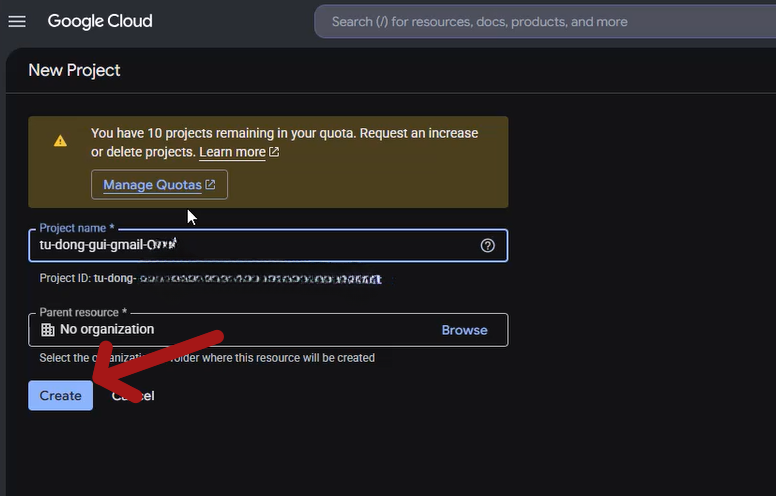Click the Google Cloud logo
The width and height of the screenshot is (776, 496).
[x=100, y=21]
